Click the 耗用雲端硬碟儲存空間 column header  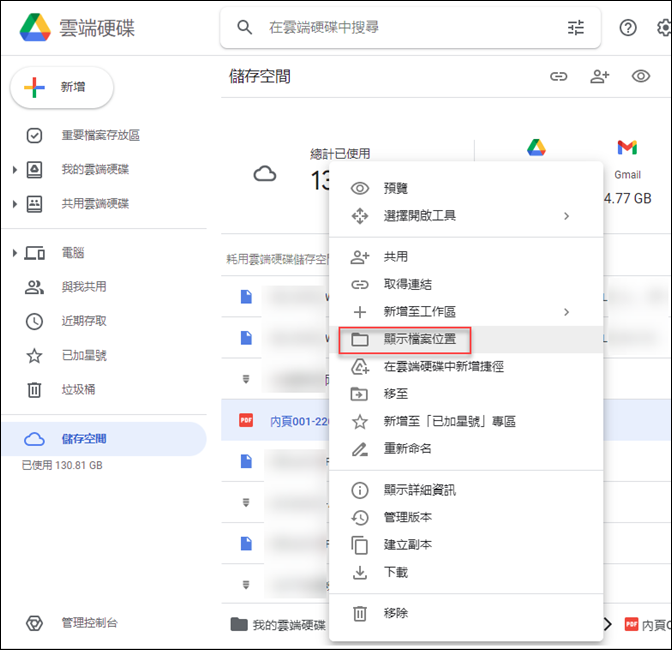pos(278,259)
